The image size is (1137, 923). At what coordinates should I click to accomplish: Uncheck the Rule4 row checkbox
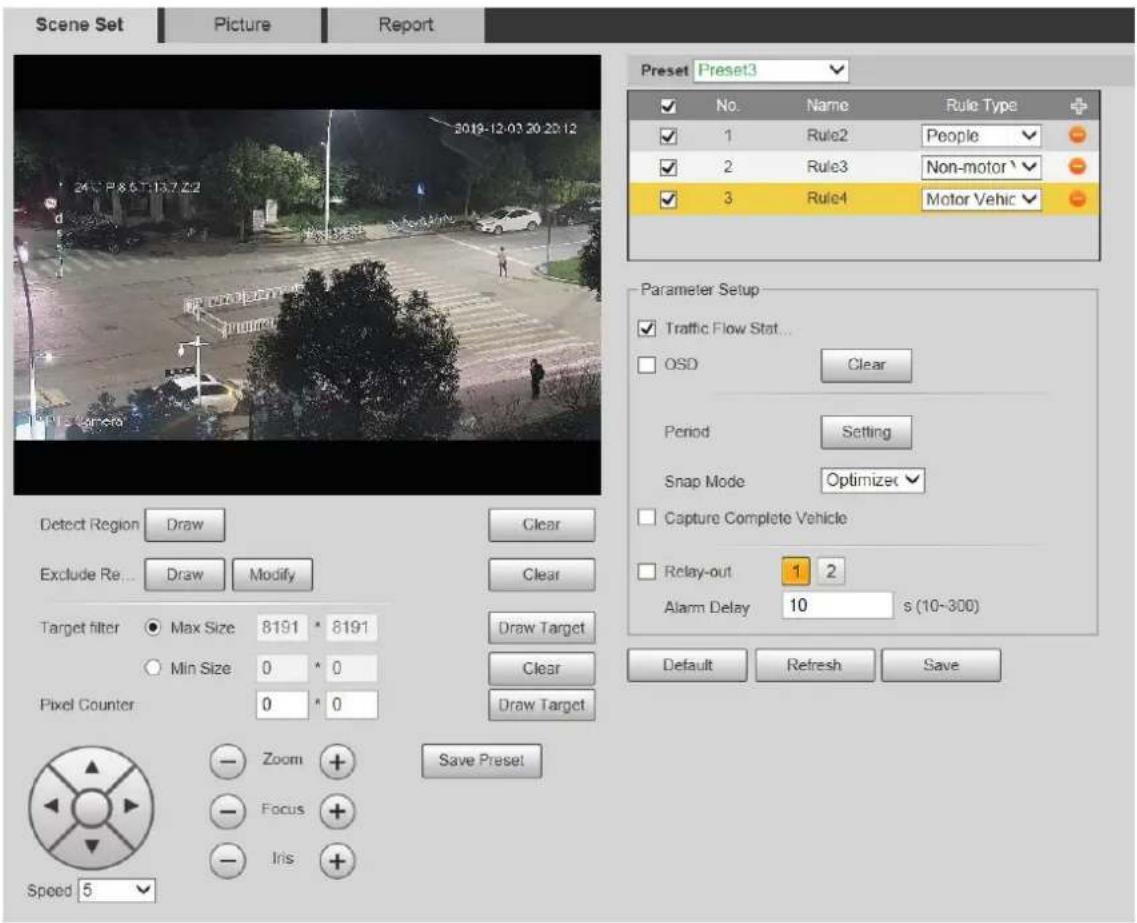[x=669, y=199]
